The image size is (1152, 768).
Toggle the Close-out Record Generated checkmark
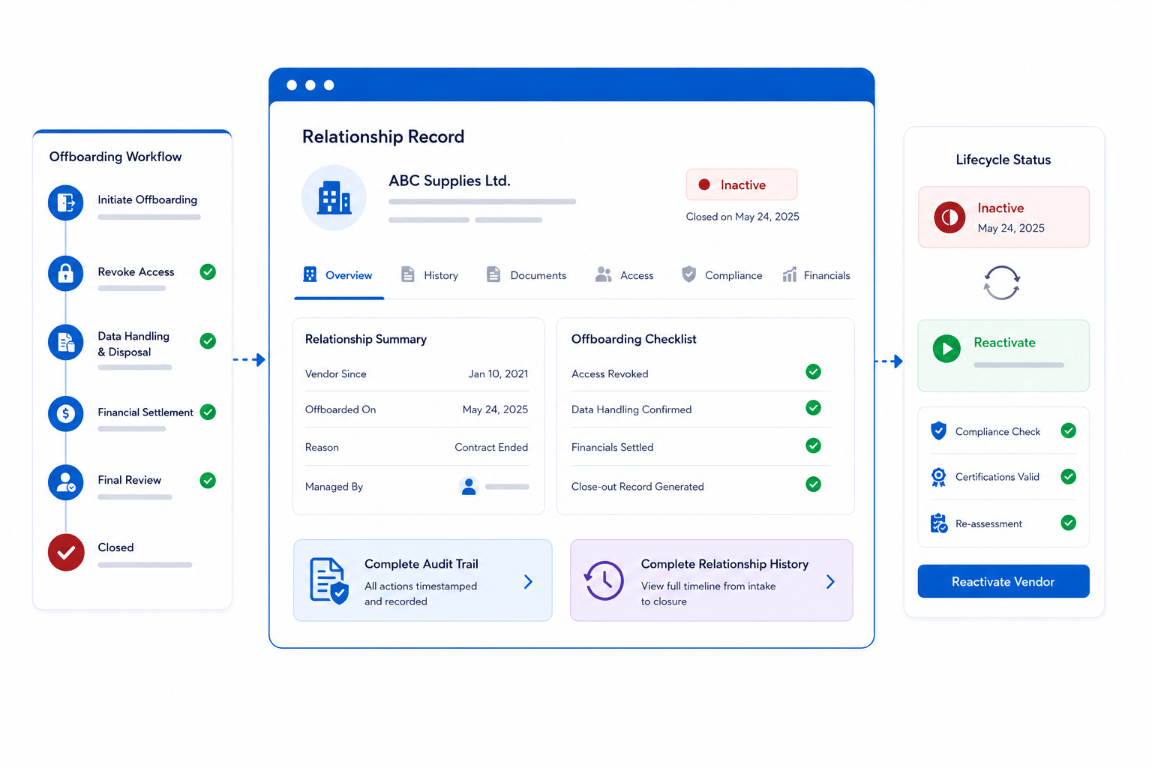[813, 484]
